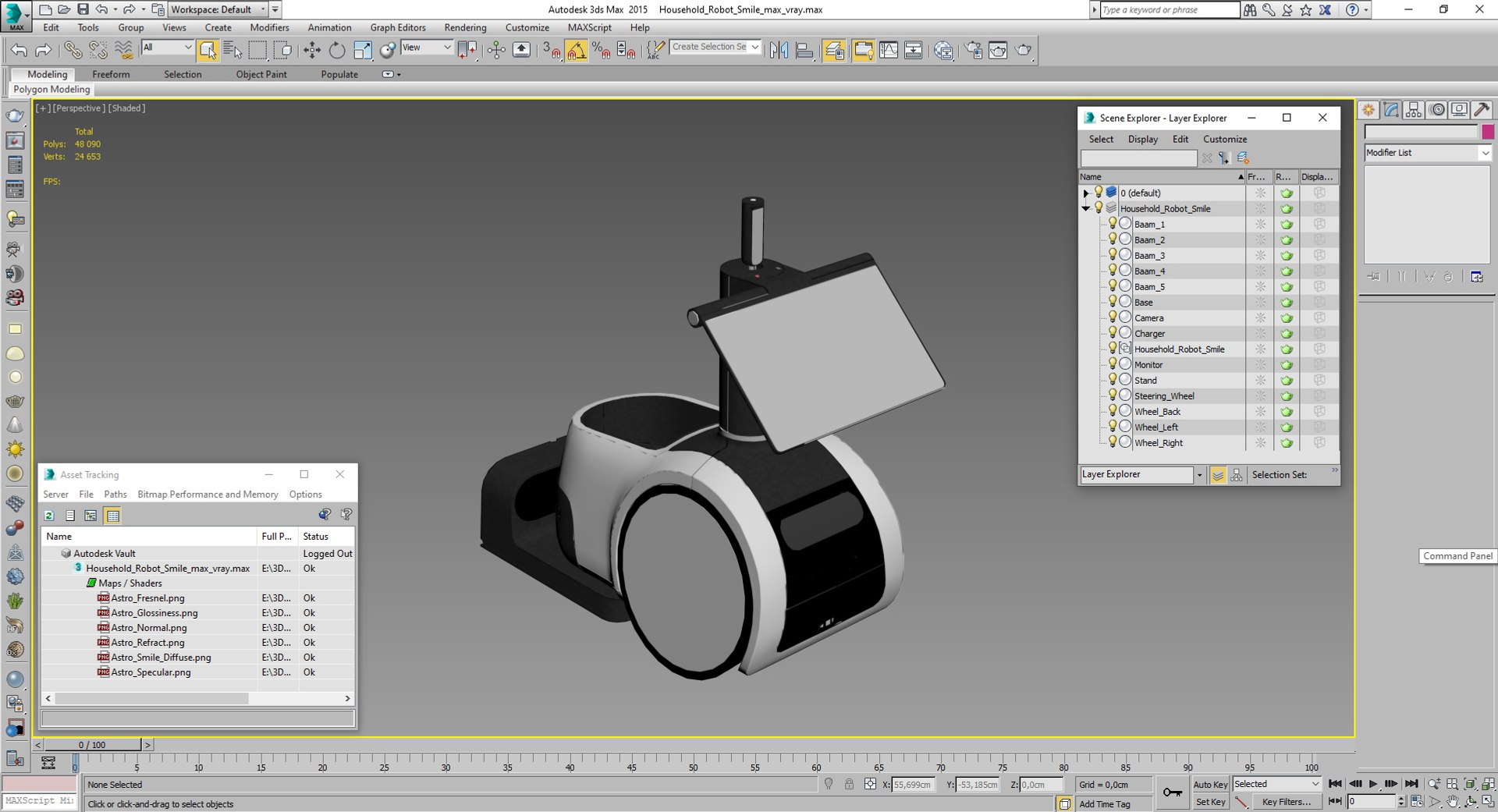
Task: Open Bitmap Performance and Memory menu
Action: coord(208,495)
